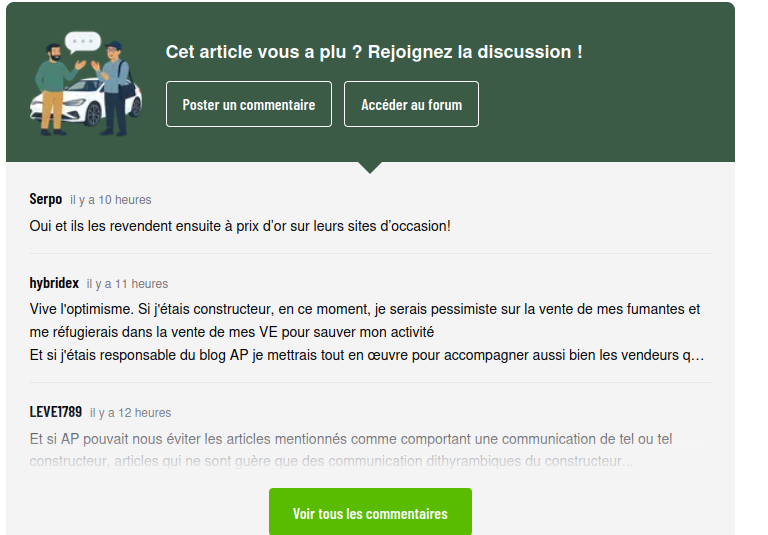Open Serpo's user profile name

click(x=46, y=199)
